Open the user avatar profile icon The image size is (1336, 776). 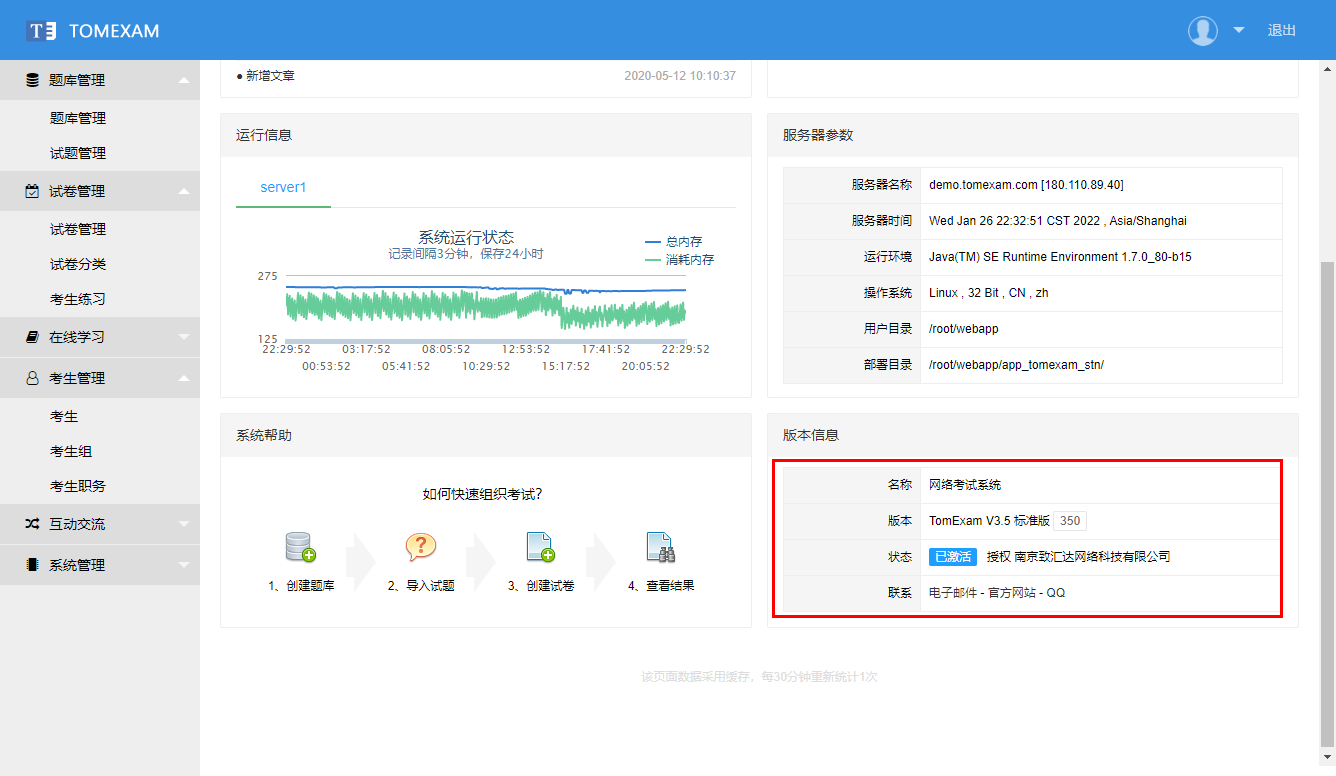point(1202,30)
